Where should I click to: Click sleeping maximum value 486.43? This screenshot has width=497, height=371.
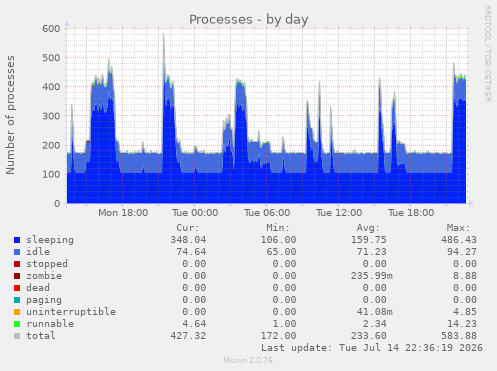(459, 240)
